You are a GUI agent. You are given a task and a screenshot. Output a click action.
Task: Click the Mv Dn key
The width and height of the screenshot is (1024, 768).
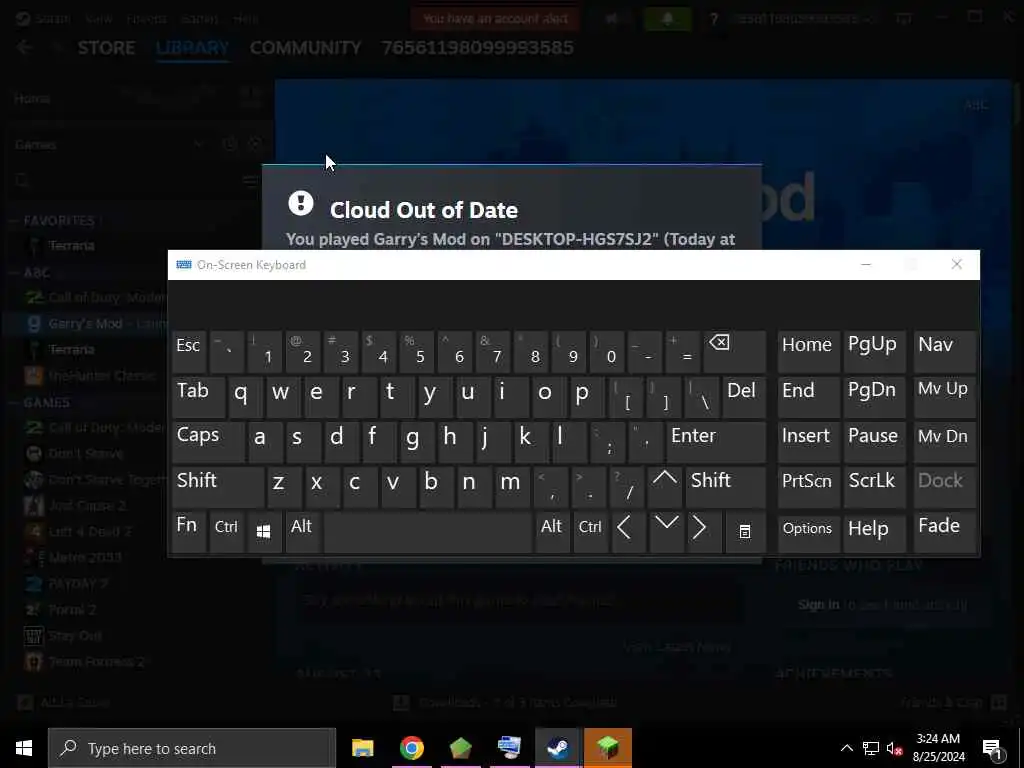tap(944, 441)
